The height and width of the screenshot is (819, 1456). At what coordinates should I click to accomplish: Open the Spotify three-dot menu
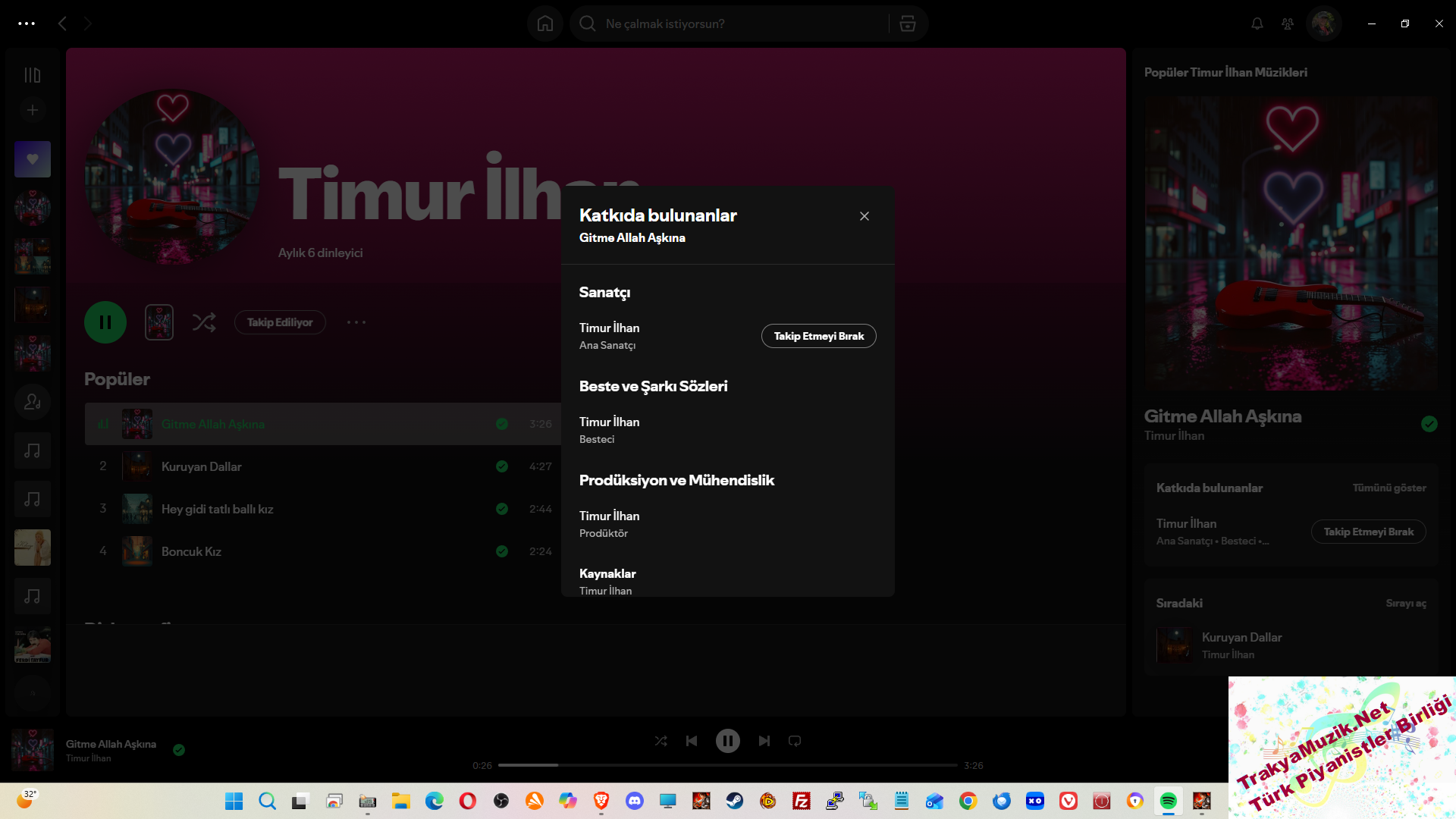click(x=27, y=24)
